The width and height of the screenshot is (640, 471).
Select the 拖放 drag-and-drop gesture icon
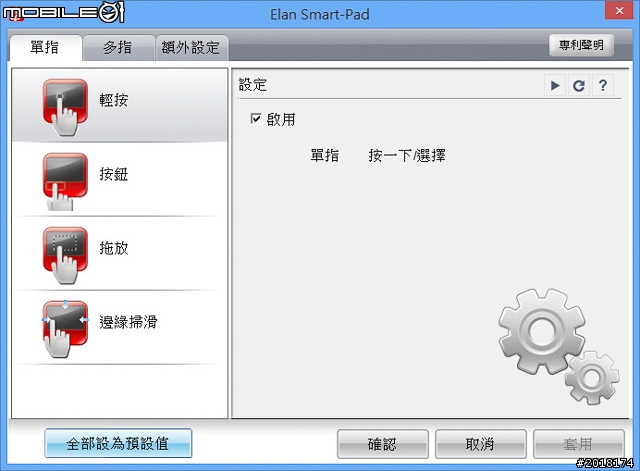[65, 255]
